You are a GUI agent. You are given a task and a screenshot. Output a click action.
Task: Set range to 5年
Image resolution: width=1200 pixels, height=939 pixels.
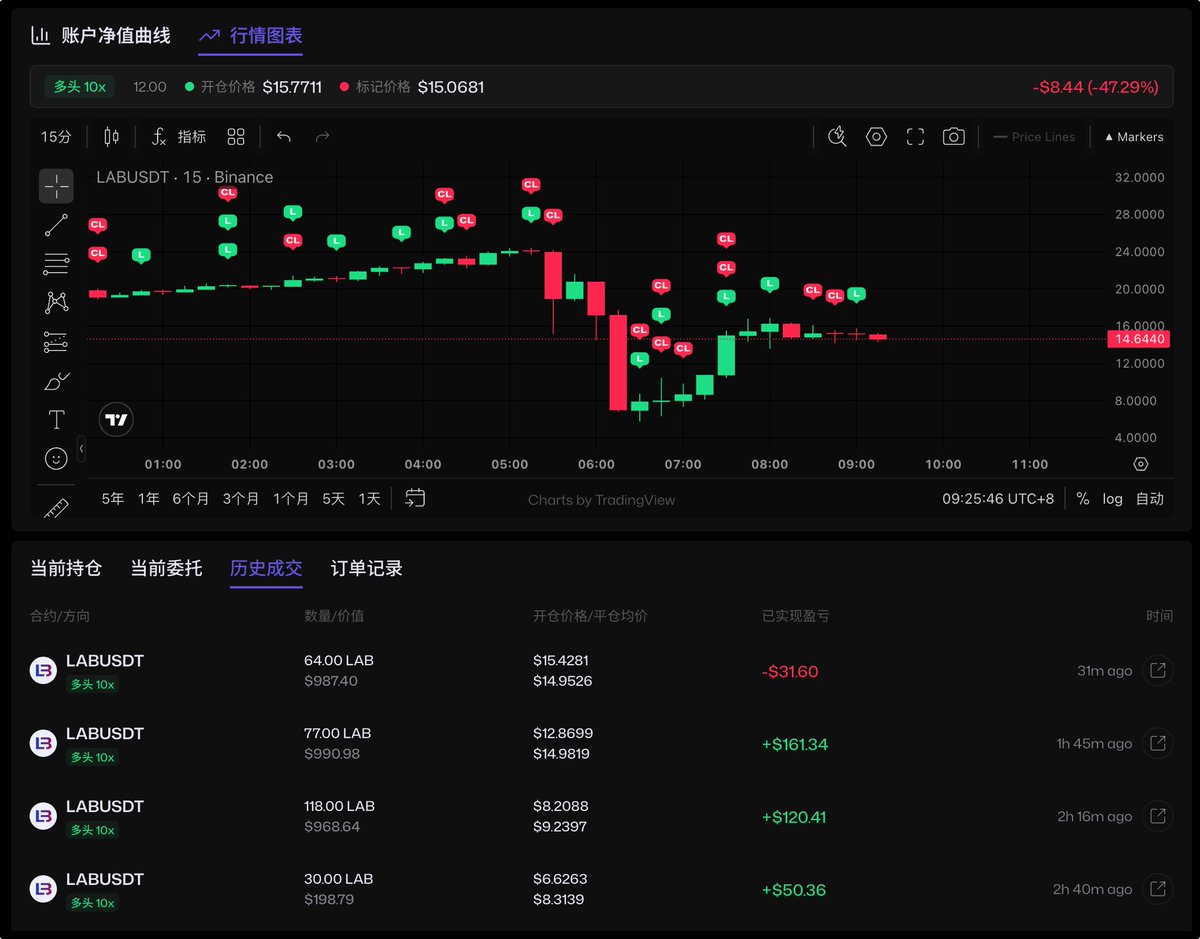(x=113, y=498)
